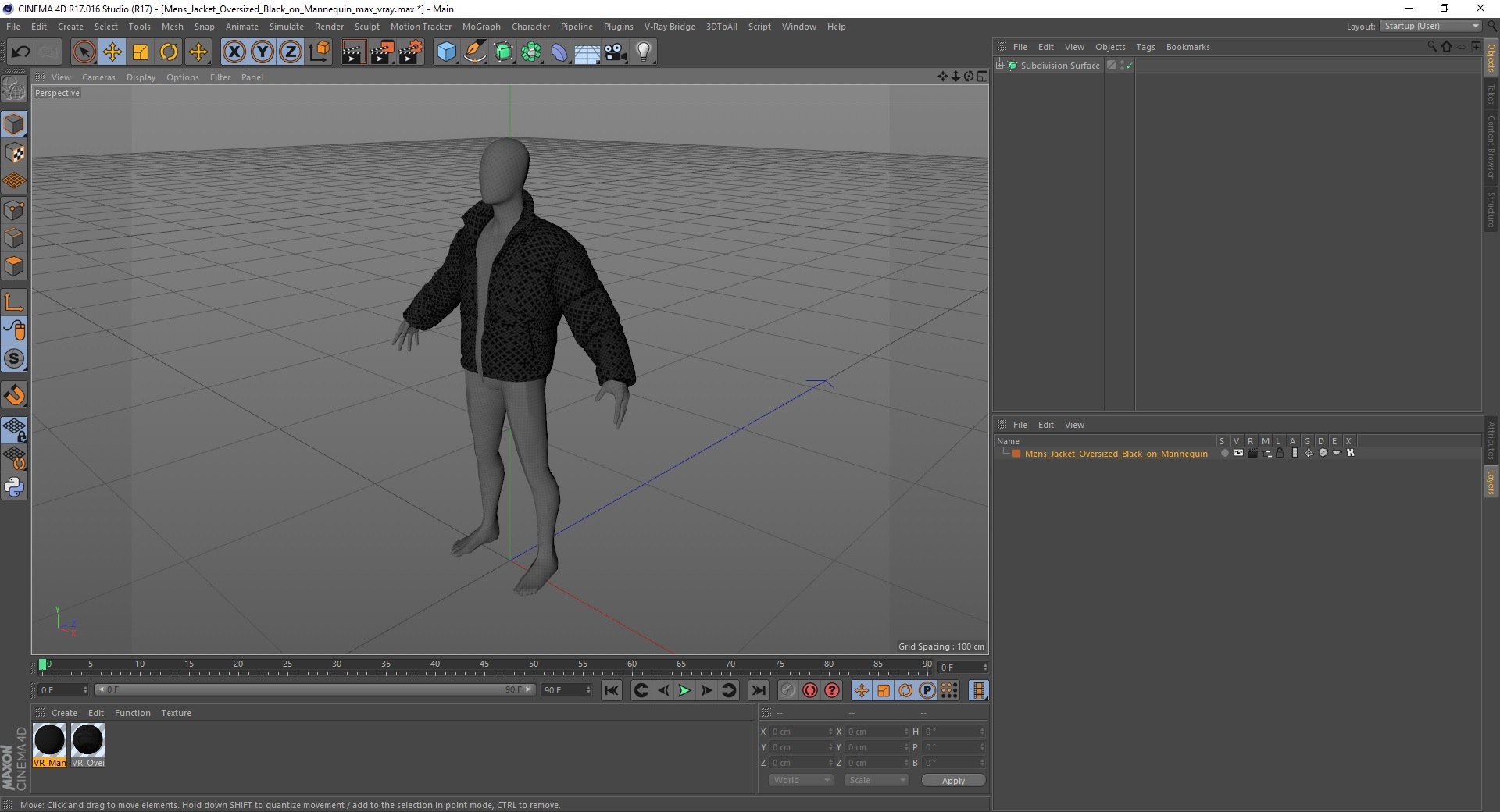Open the material manager Create menu

(x=64, y=713)
